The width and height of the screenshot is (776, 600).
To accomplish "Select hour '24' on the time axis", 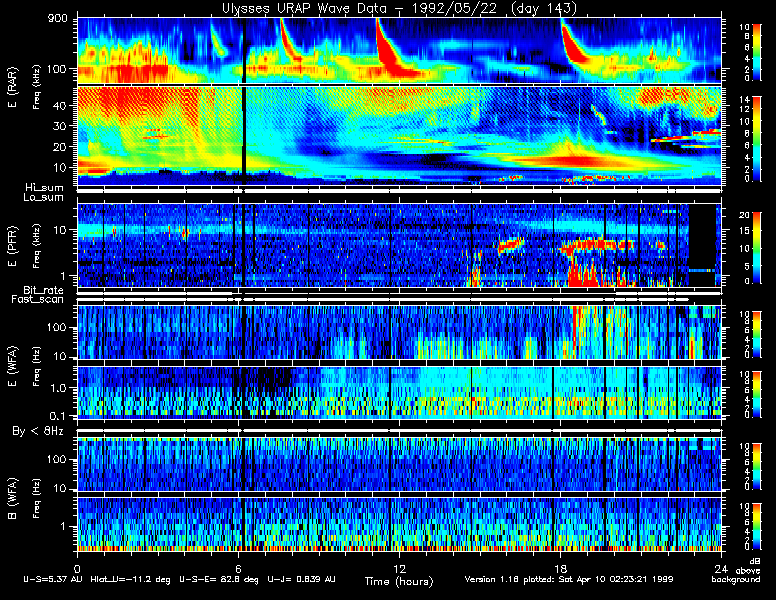I will [x=721, y=568].
